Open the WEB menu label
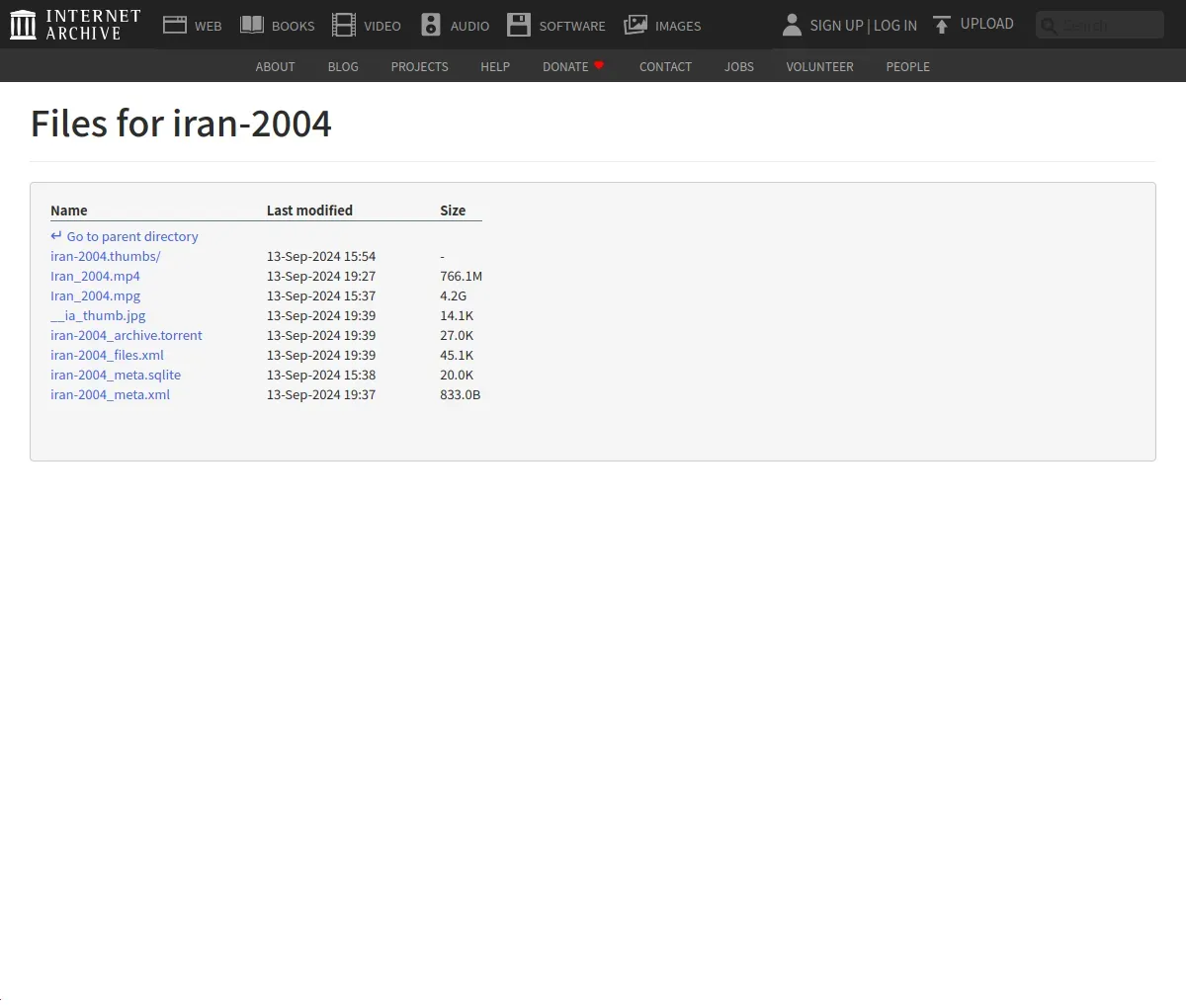Screen dimensions: 1186x1008 click(x=209, y=27)
